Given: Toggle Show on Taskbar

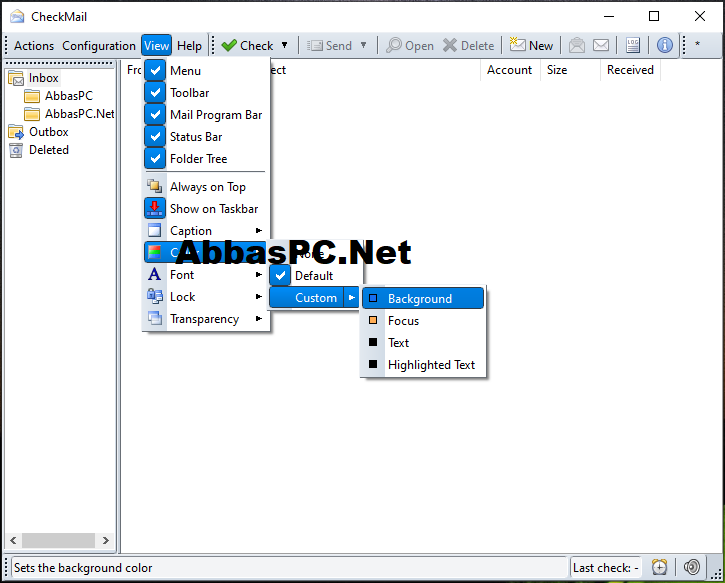Looking at the screenshot, I should 205,209.
